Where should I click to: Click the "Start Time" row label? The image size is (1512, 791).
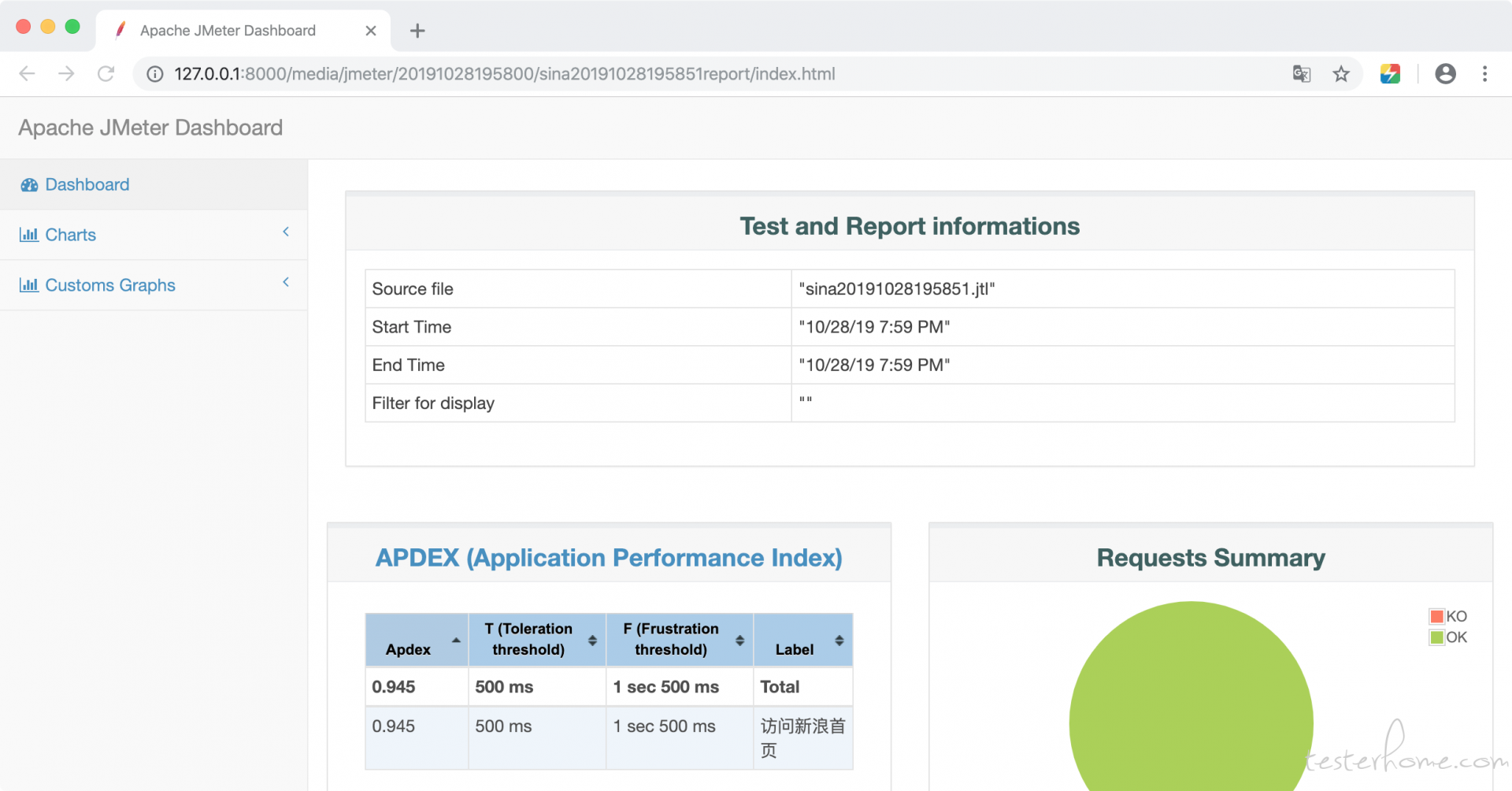(x=412, y=327)
